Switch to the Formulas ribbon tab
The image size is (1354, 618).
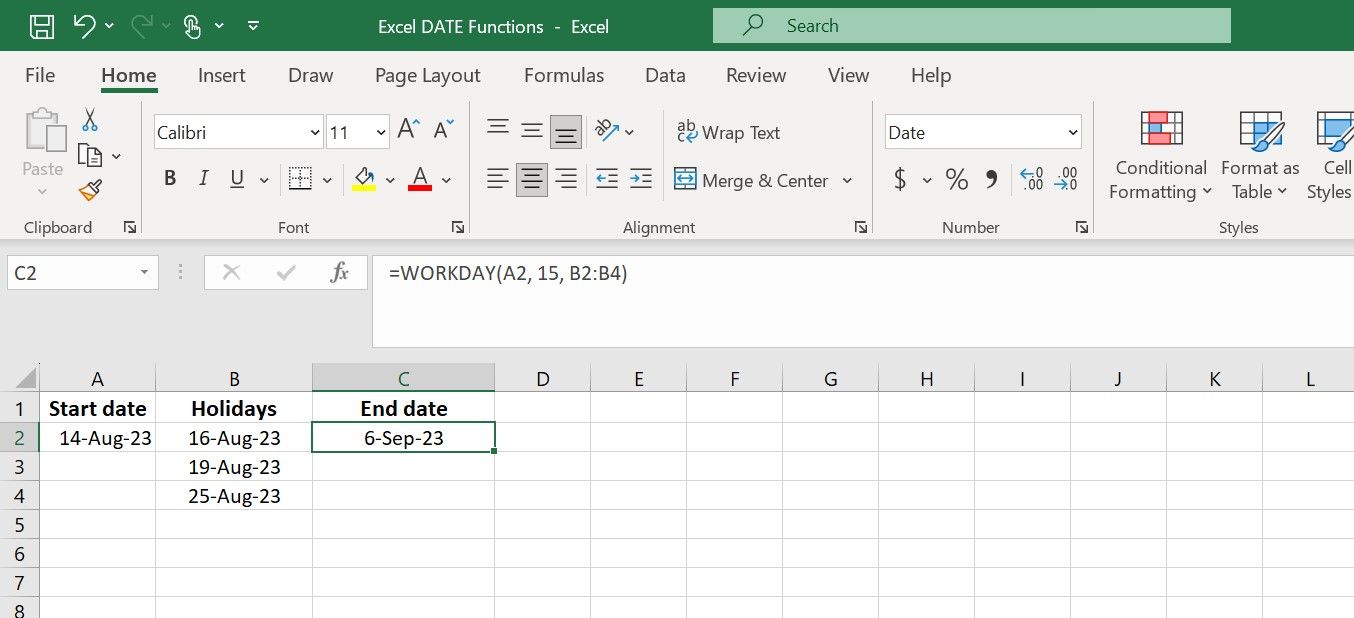point(563,75)
